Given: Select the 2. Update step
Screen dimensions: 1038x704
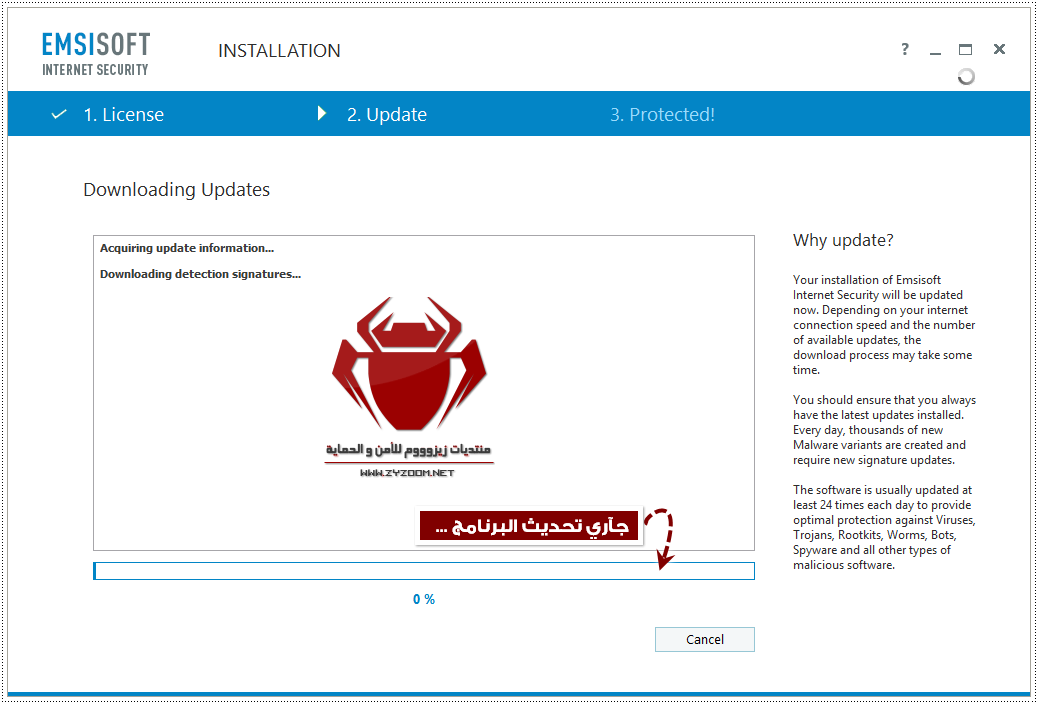Looking at the screenshot, I should pyautogui.click(x=387, y=115).
